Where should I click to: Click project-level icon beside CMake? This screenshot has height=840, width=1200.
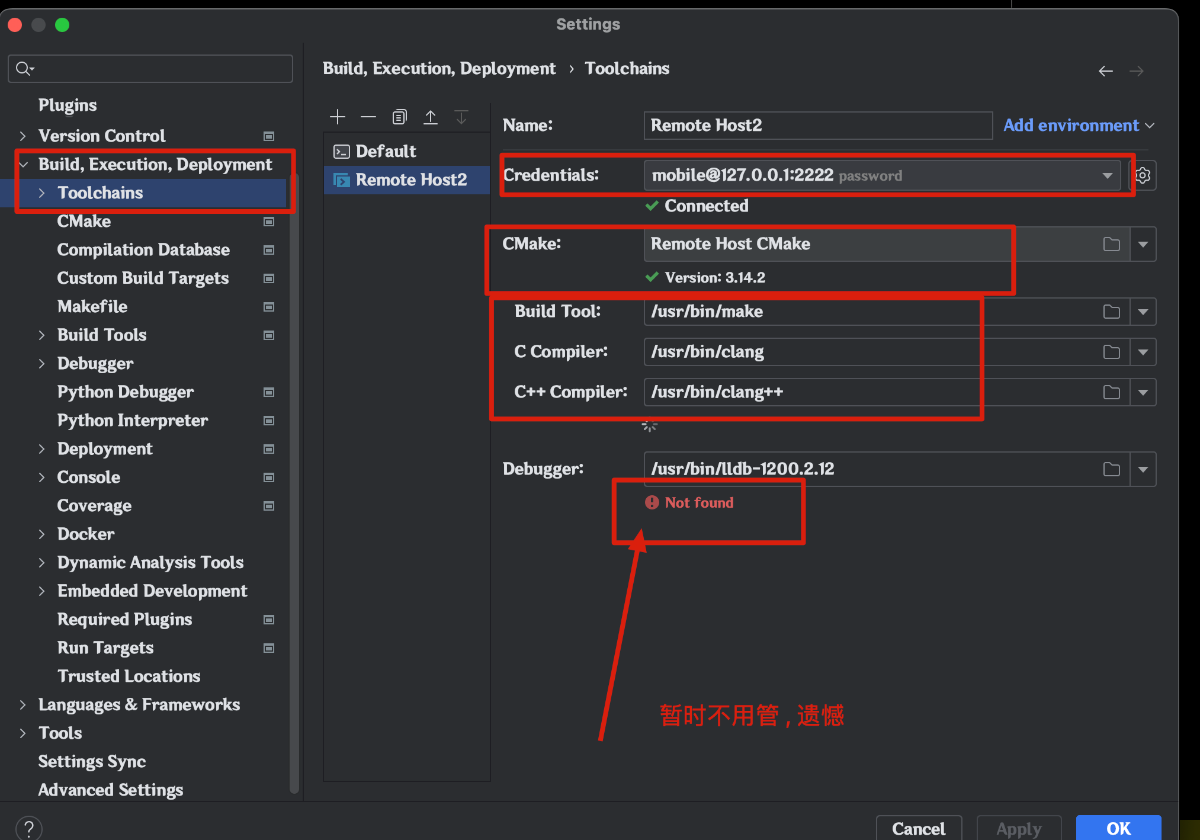pyautogui.click(x=269, y=222)
